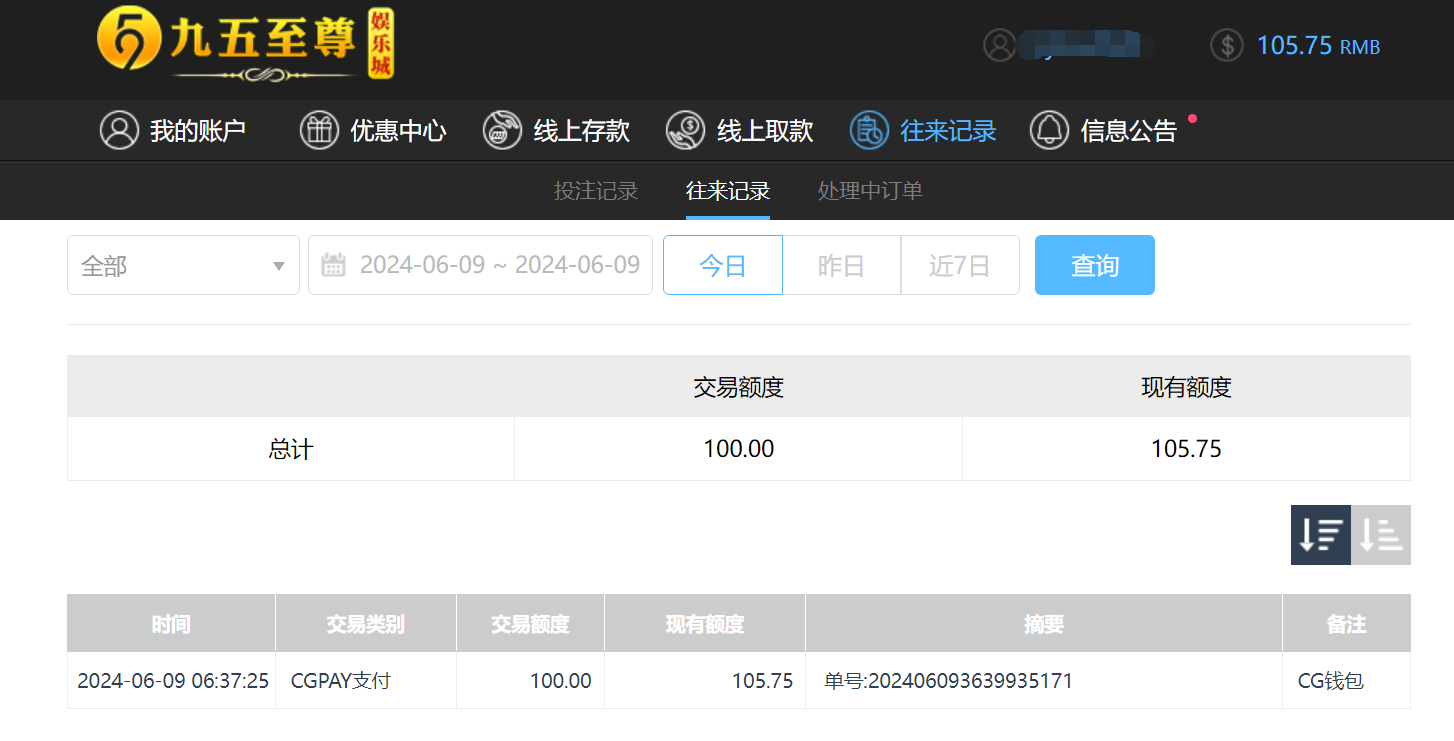
Task: Open the date range picker
Action: 480,264
